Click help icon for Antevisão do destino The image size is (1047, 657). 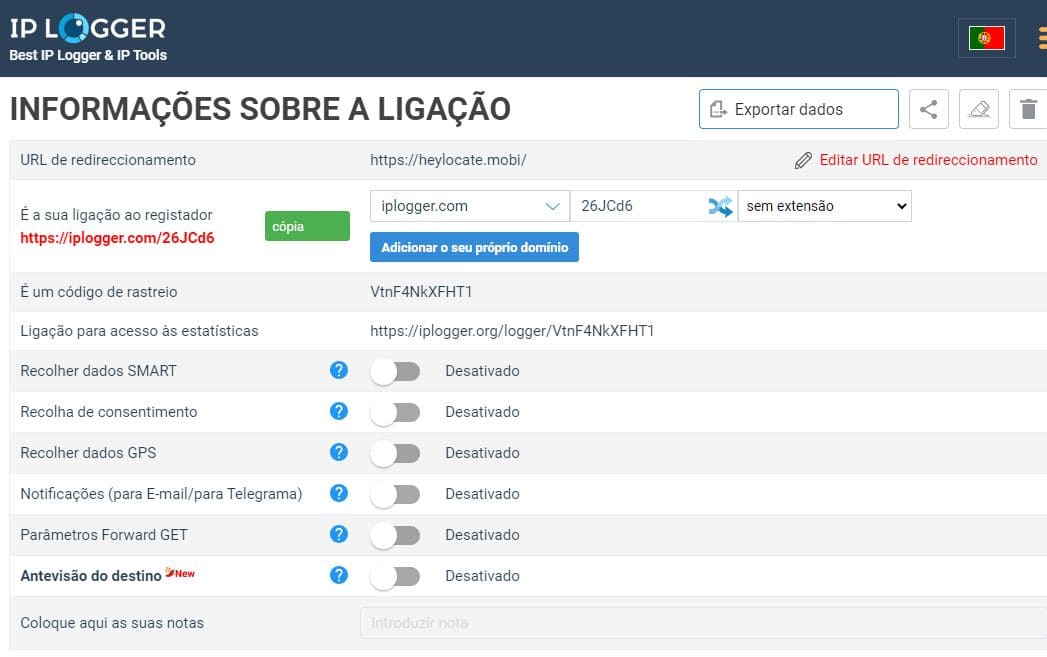(339, 576)
